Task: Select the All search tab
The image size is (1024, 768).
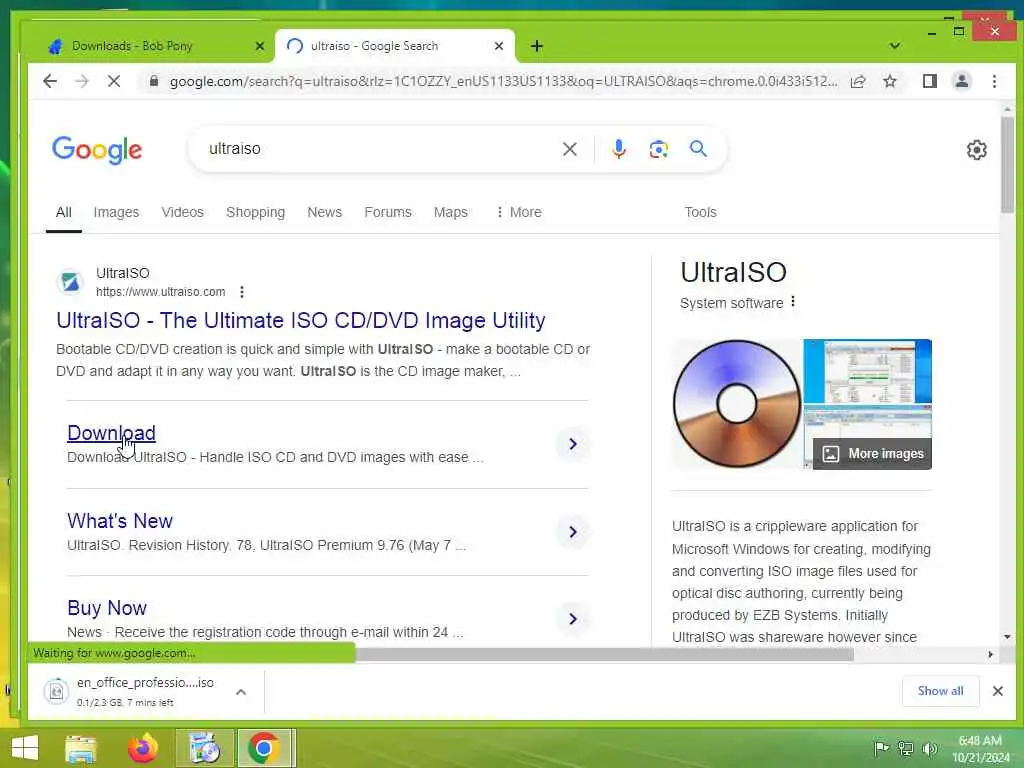Action: [63, 212]
